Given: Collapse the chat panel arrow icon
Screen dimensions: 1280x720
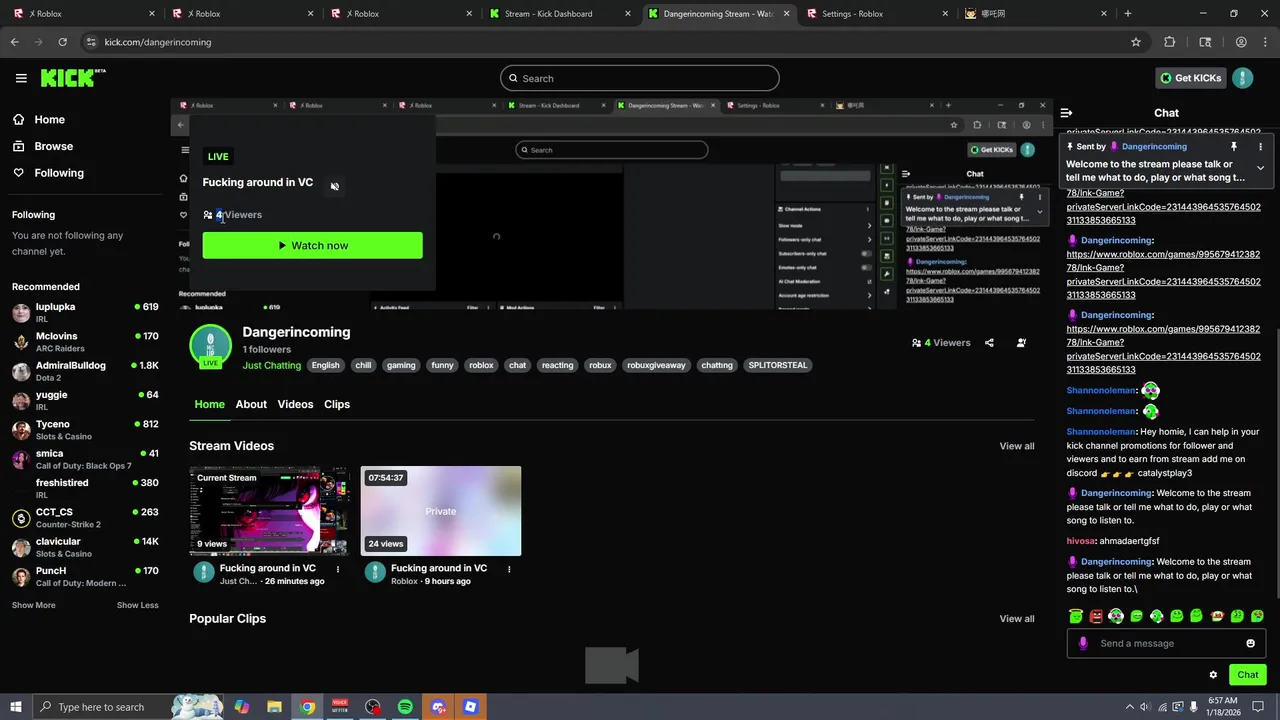Looking at the screenshot, I should point(1066,113).
